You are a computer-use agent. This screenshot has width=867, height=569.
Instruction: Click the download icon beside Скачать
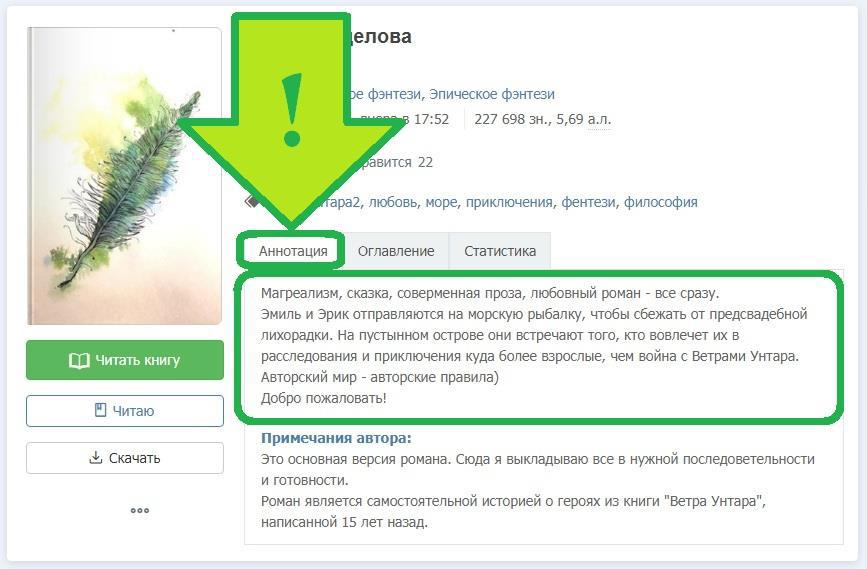coord(96,457)
